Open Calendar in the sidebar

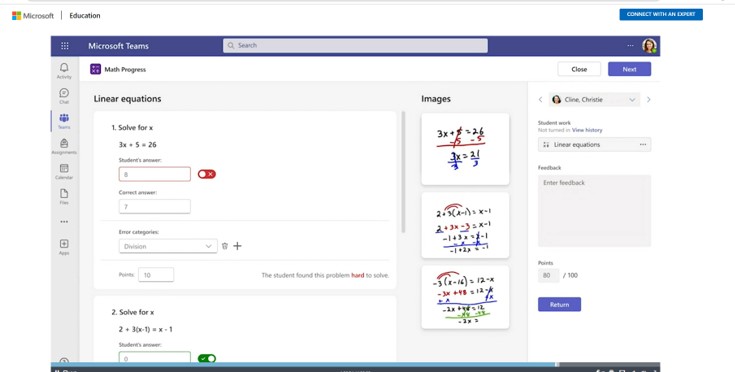pos(64,172)
